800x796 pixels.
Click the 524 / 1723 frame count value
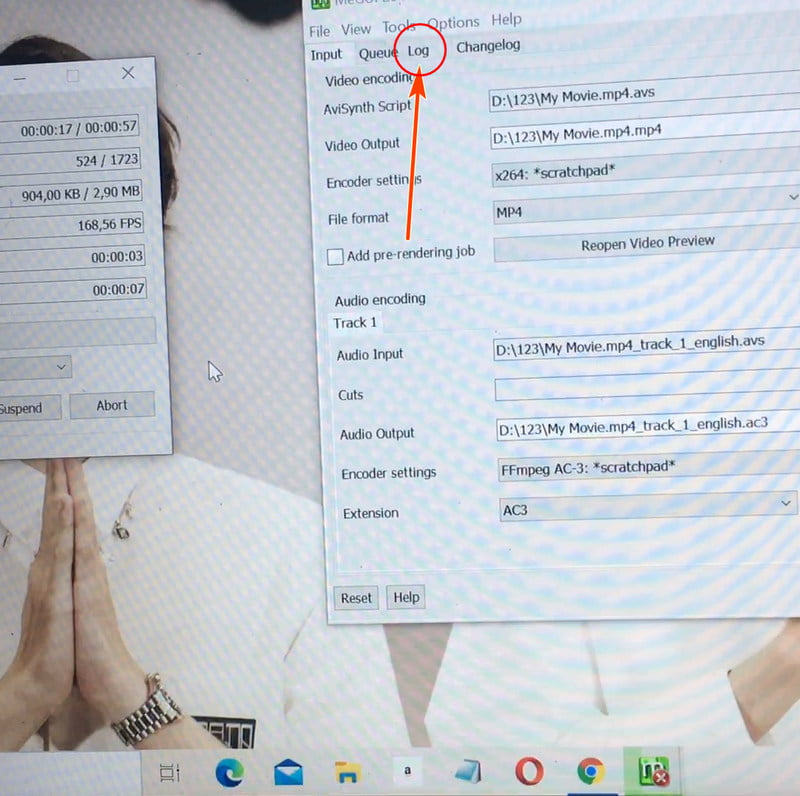click(107, 161)
